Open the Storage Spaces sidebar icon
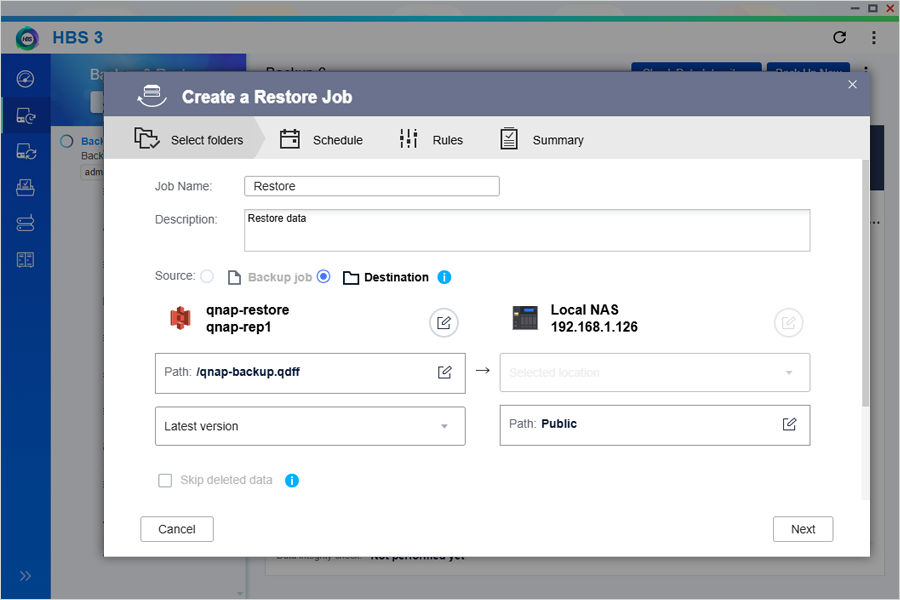 tap(25, 223)
